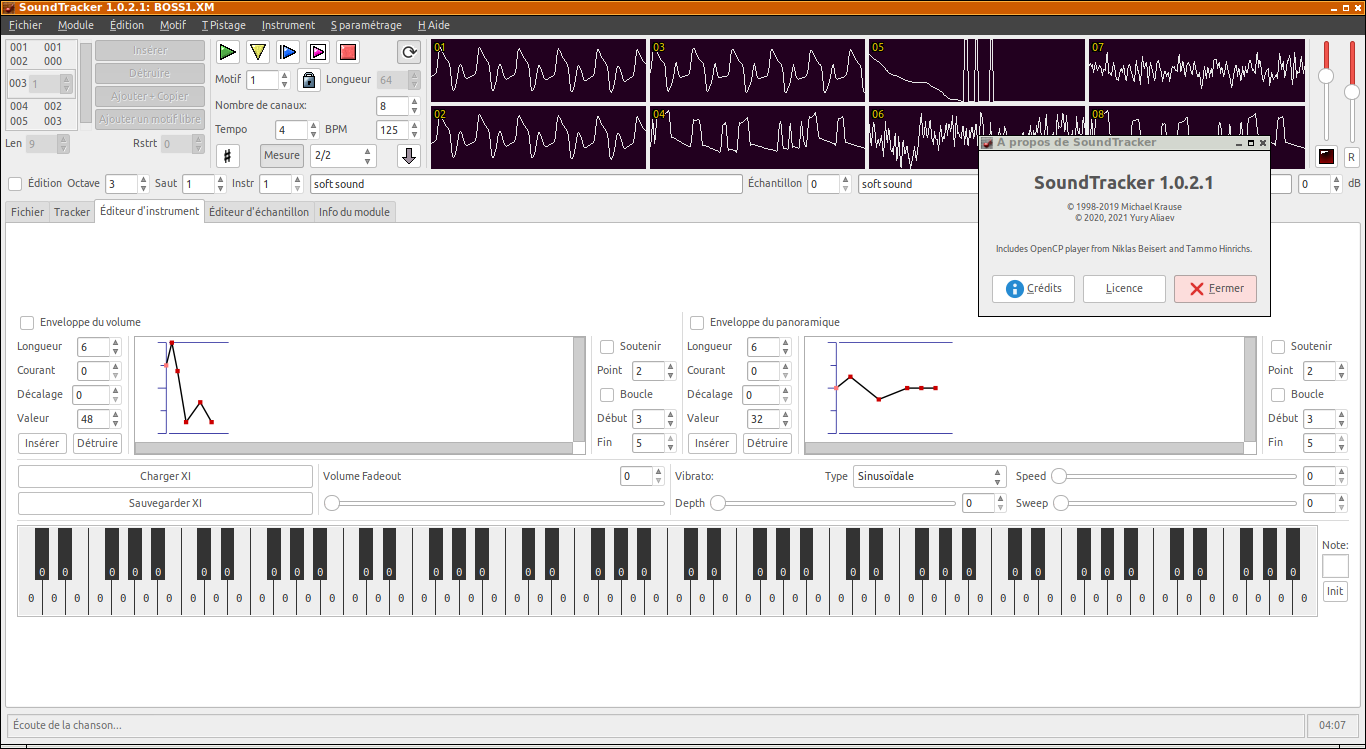This screenshot has height=749, width=1366.
Task: Toggle the Enveloppe du panoramique checkbox
Action: [x=697, y=323]
